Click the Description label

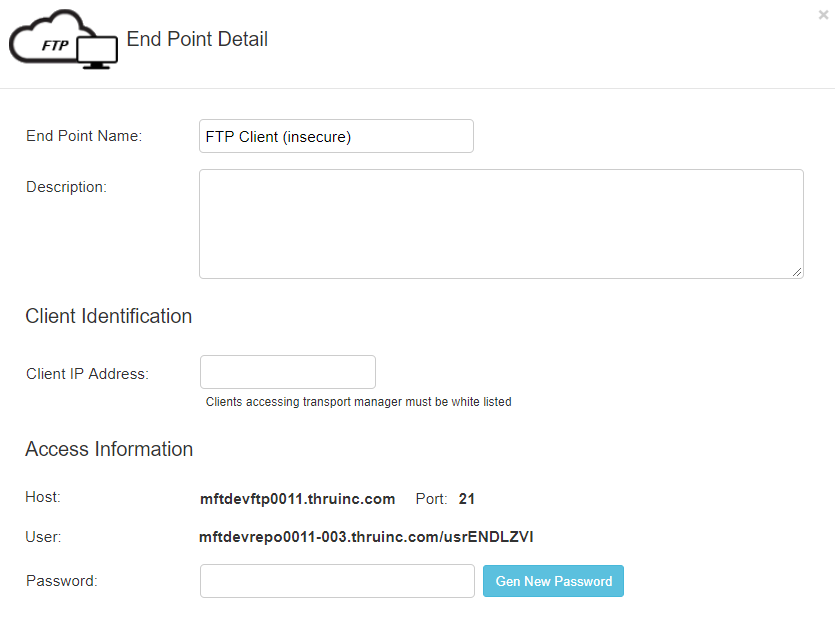67,187
